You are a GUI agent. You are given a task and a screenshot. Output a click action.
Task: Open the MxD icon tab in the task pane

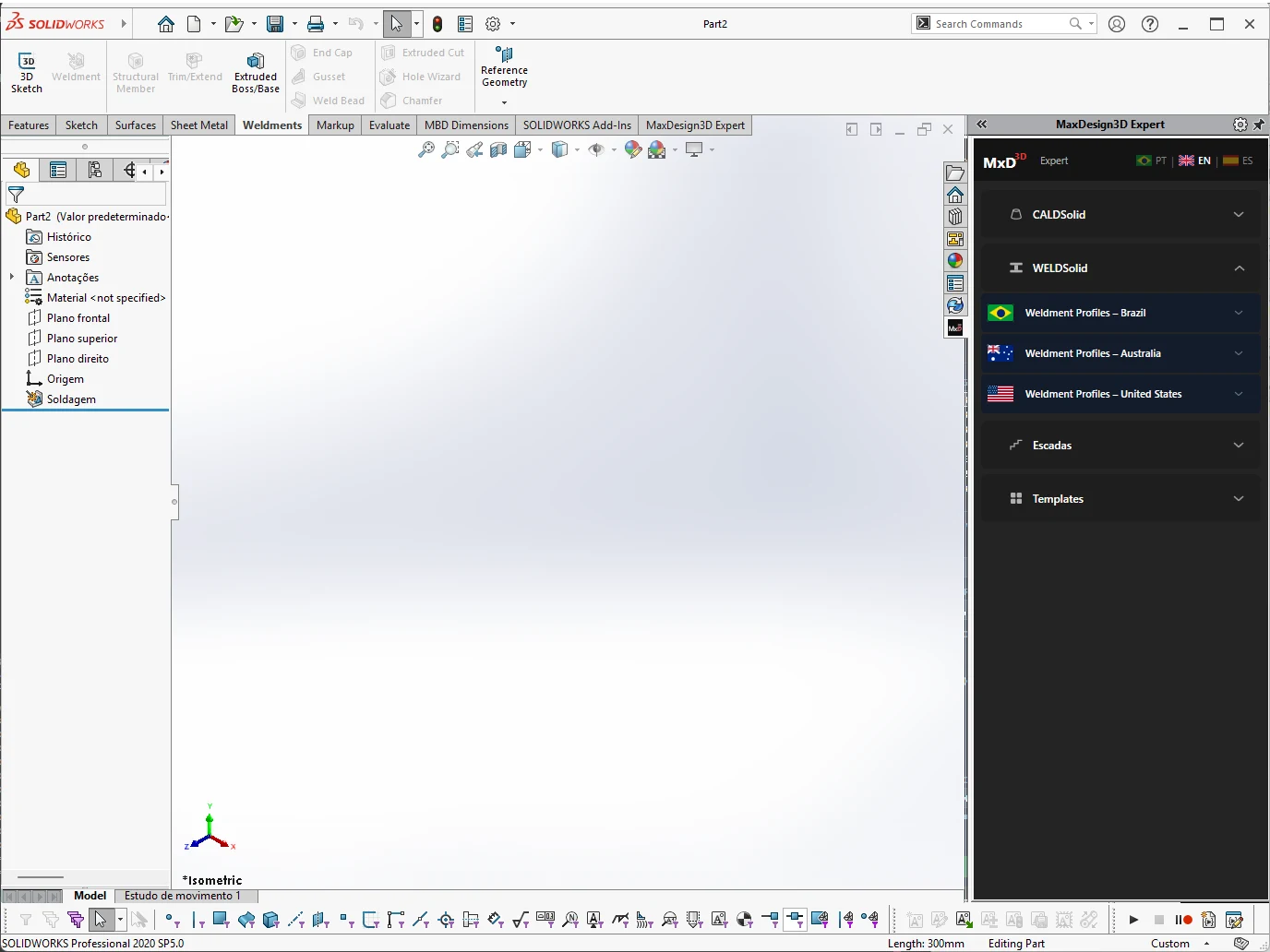coord(955,327)
